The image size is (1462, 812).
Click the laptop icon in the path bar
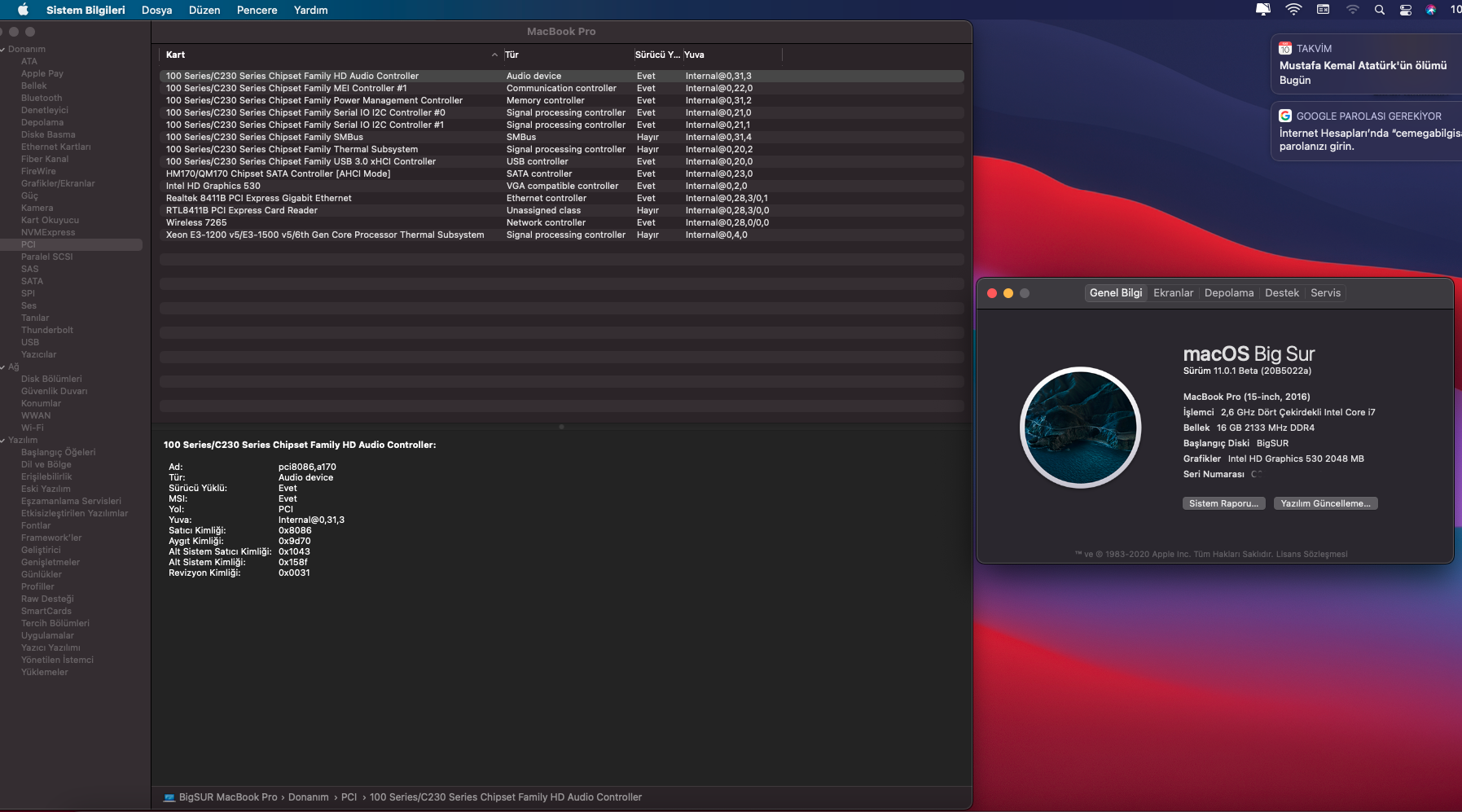(x=169, y=797)
